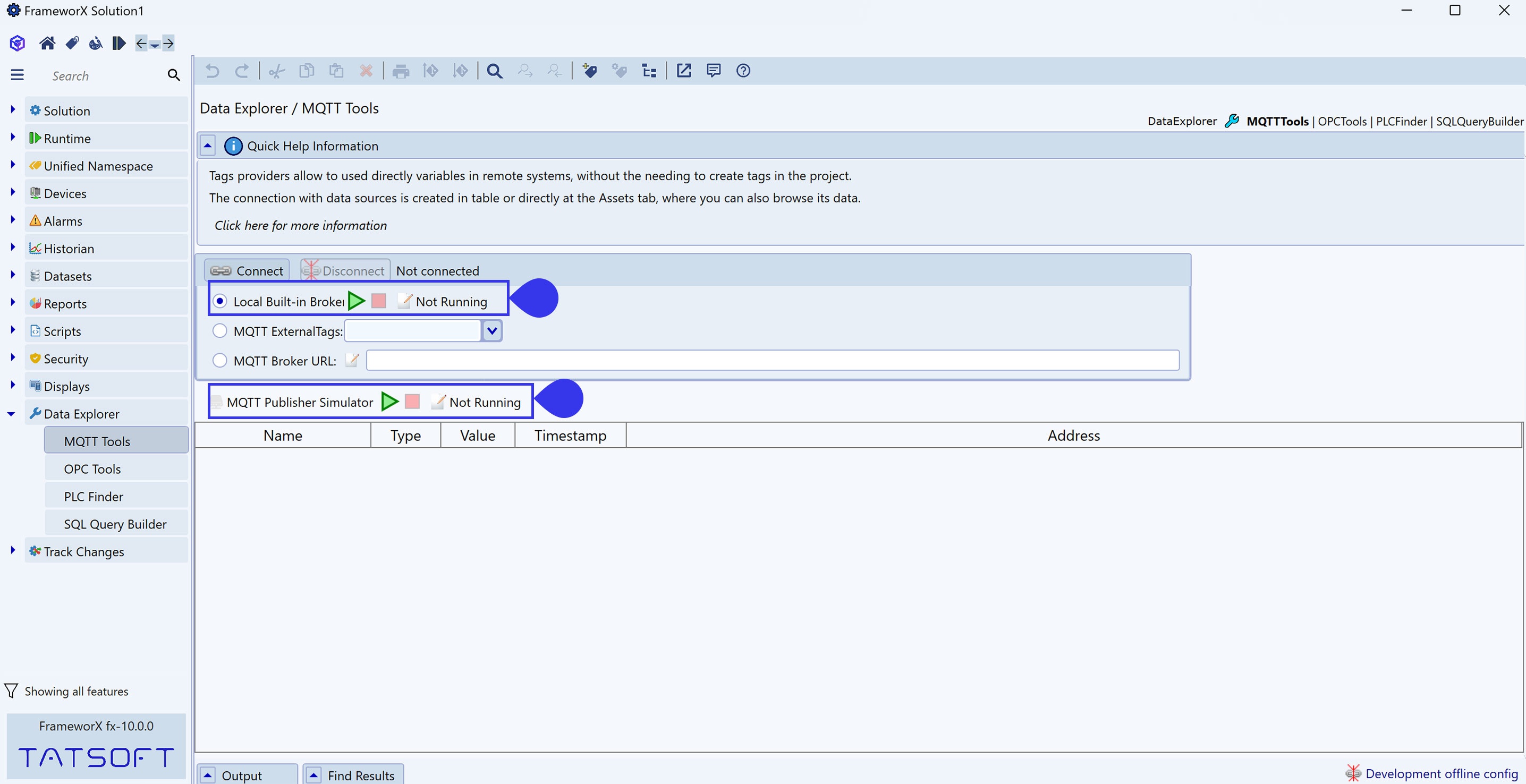Select MQTTTools tab link

click(x=1277, y=122)
